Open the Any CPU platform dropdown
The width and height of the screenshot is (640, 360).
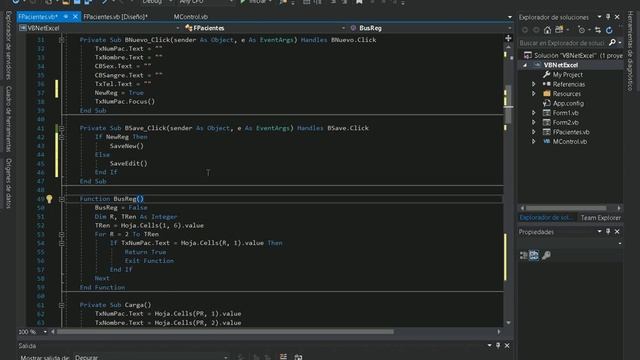(x=231, y=2)
